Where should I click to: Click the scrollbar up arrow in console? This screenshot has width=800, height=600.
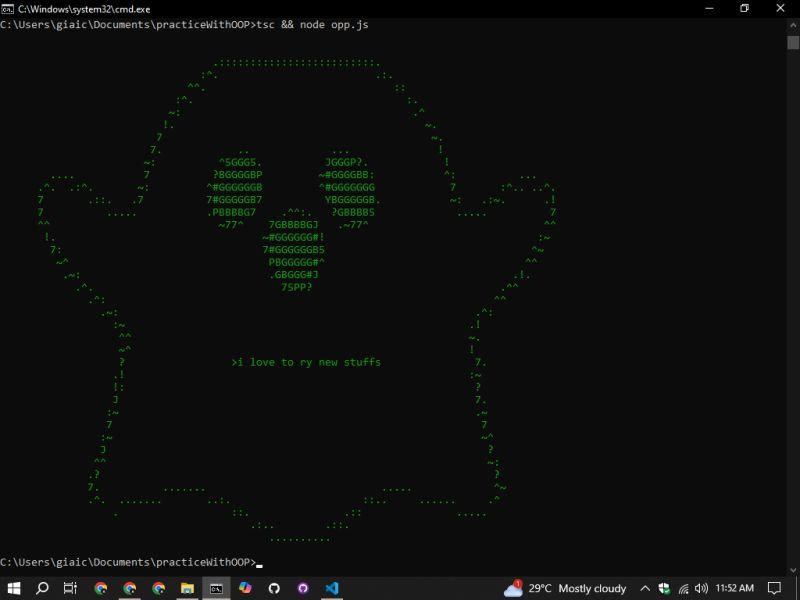792,24
